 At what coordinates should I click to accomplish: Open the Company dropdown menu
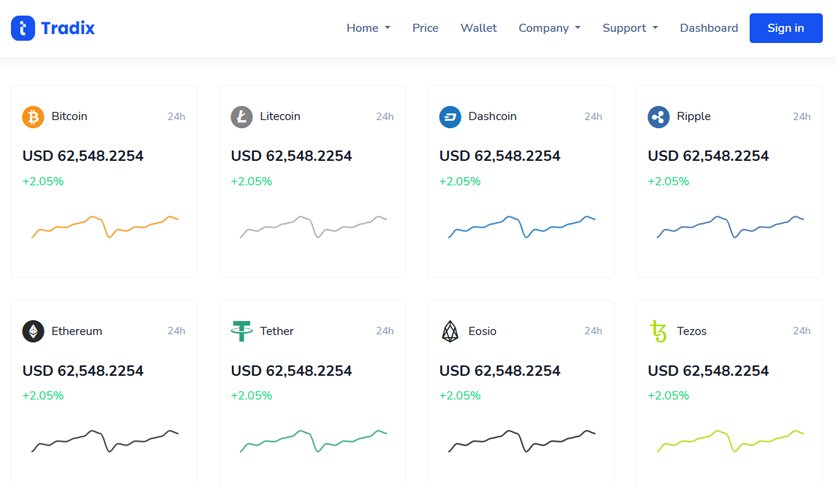[x=549, y=28]
